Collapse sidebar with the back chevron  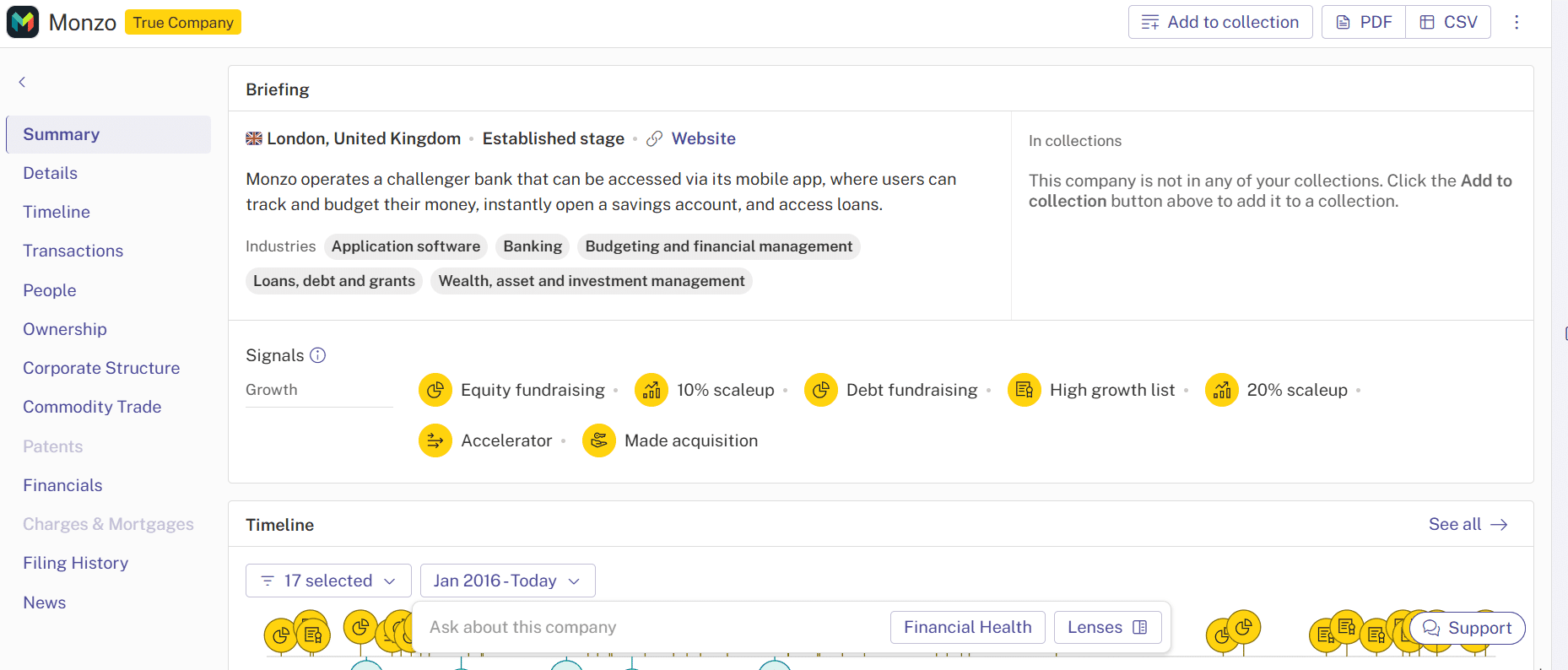tap(22, 82)
